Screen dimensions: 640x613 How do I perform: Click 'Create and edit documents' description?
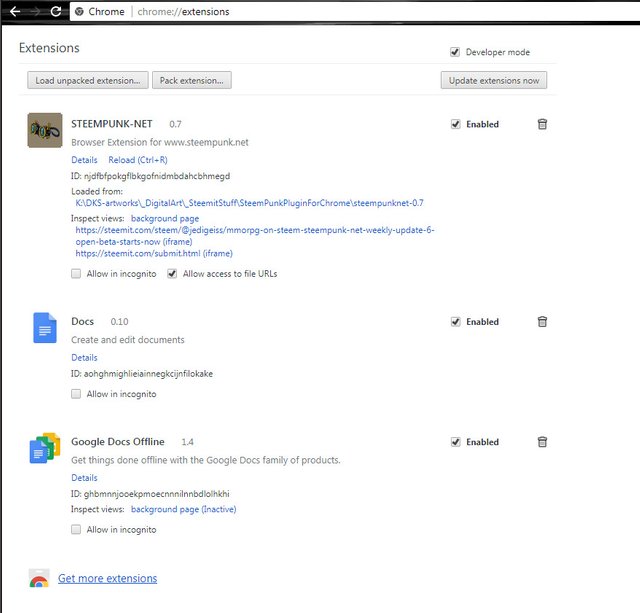(x=128, y=340)
